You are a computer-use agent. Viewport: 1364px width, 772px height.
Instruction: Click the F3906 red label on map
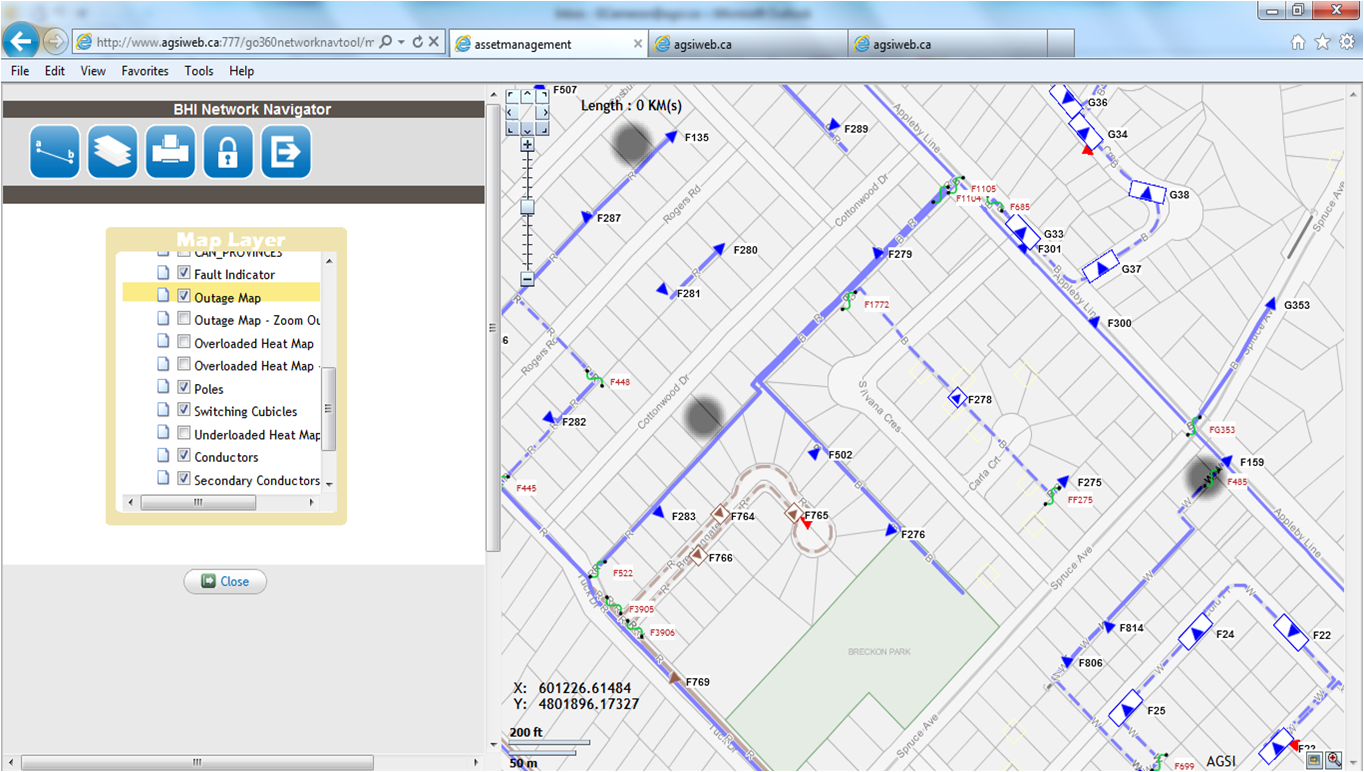click(x=662, y=633)
